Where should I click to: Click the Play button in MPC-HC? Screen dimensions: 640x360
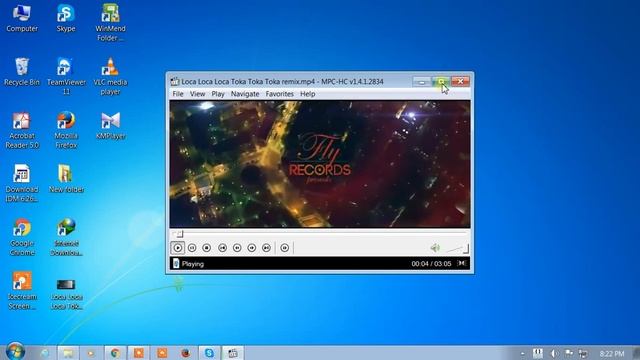178,248
